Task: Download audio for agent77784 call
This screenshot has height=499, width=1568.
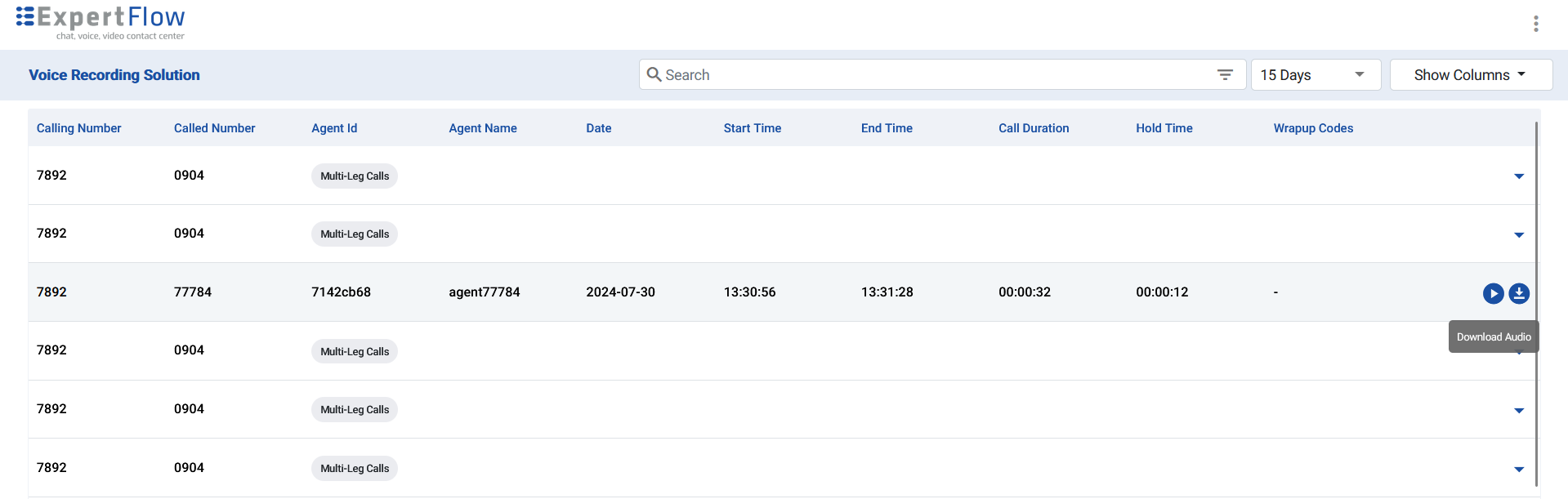Action: pos(1519,293)
